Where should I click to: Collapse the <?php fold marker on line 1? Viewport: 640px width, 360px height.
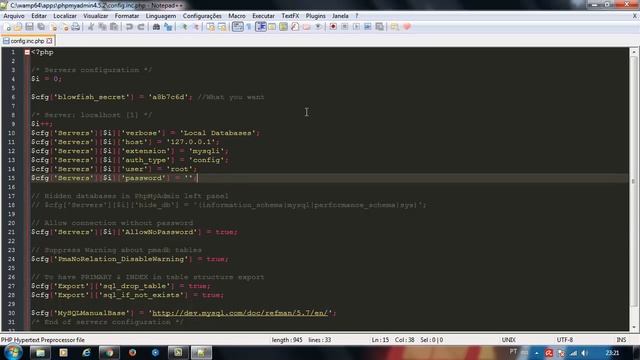tap(27, 52)
